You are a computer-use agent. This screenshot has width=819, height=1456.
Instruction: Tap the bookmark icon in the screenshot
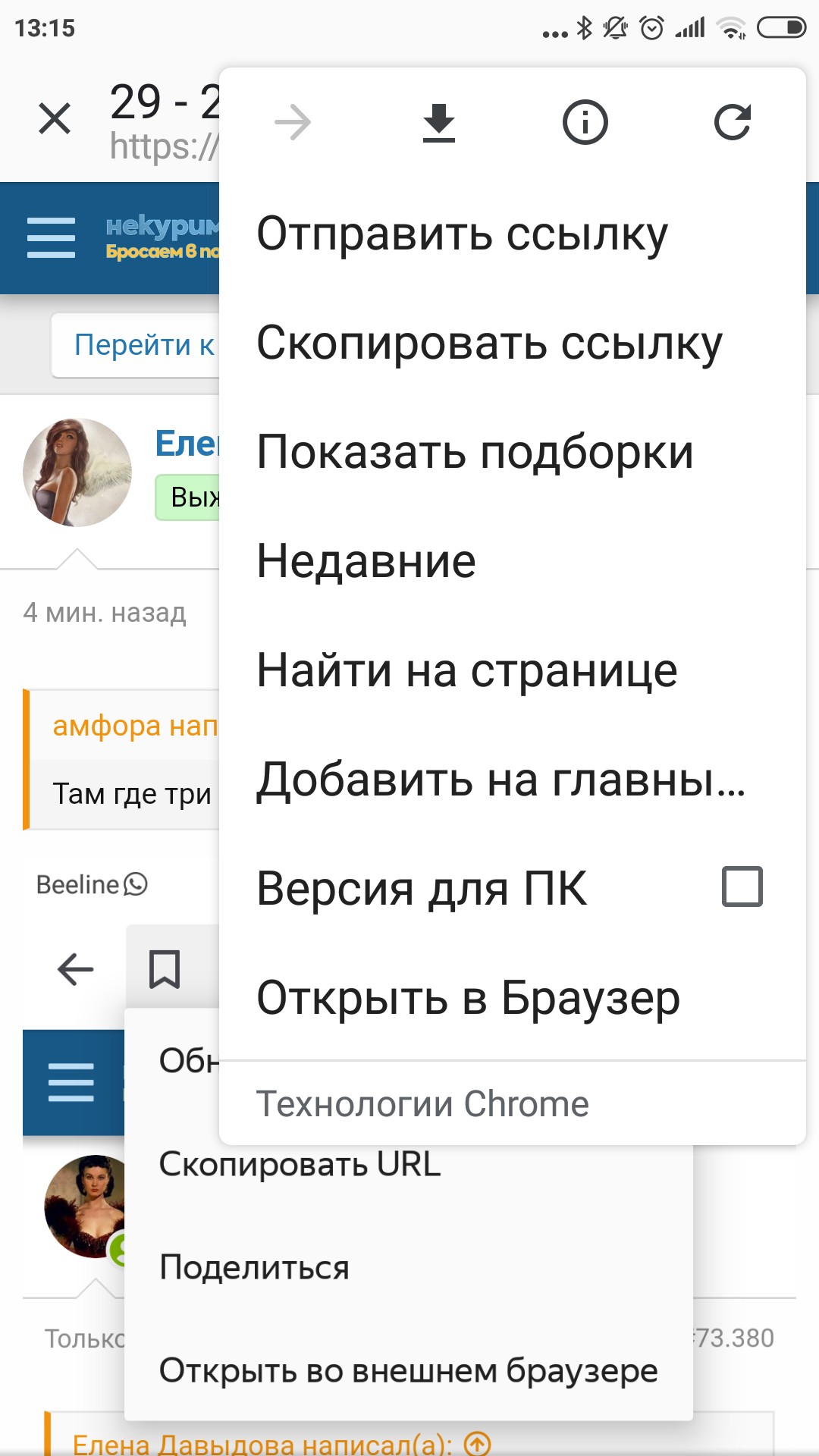tap(165, 969)
